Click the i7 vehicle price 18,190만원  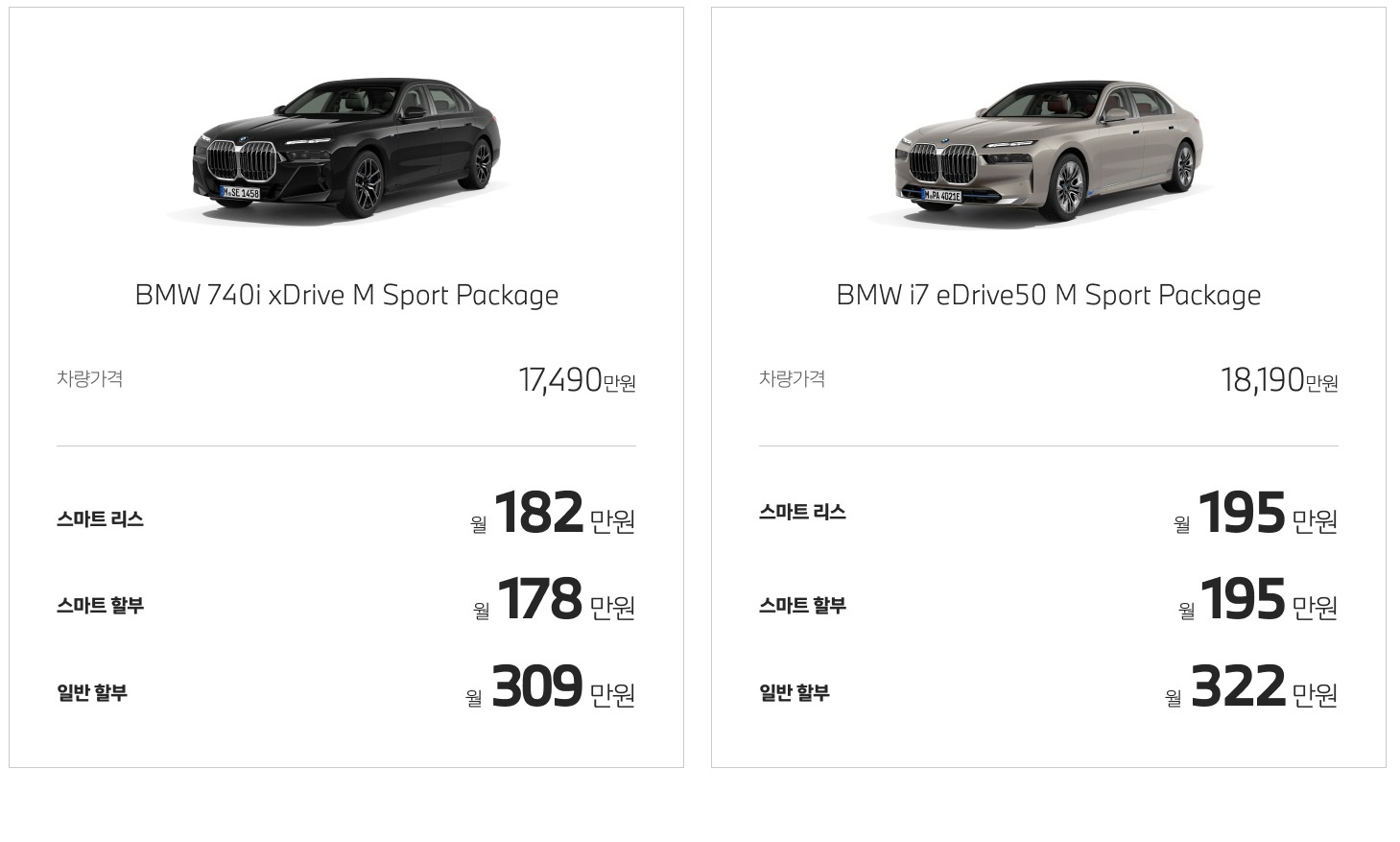pos(1279,380)
